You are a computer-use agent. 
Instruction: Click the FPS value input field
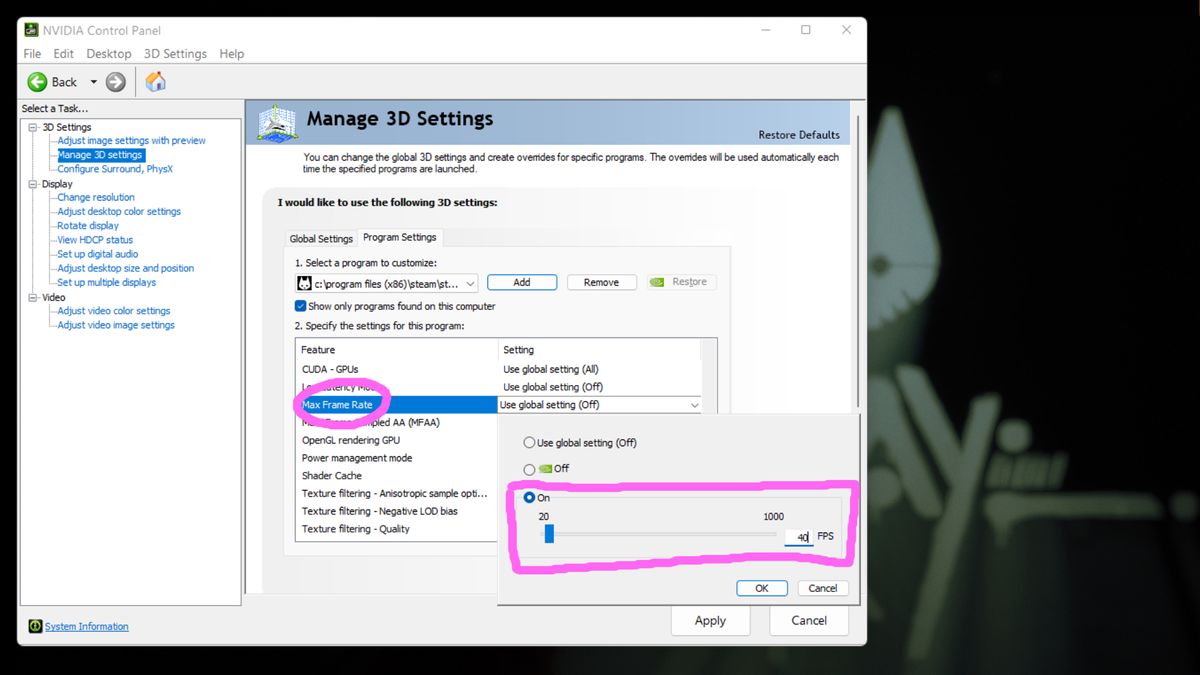[x=798, y=537]
